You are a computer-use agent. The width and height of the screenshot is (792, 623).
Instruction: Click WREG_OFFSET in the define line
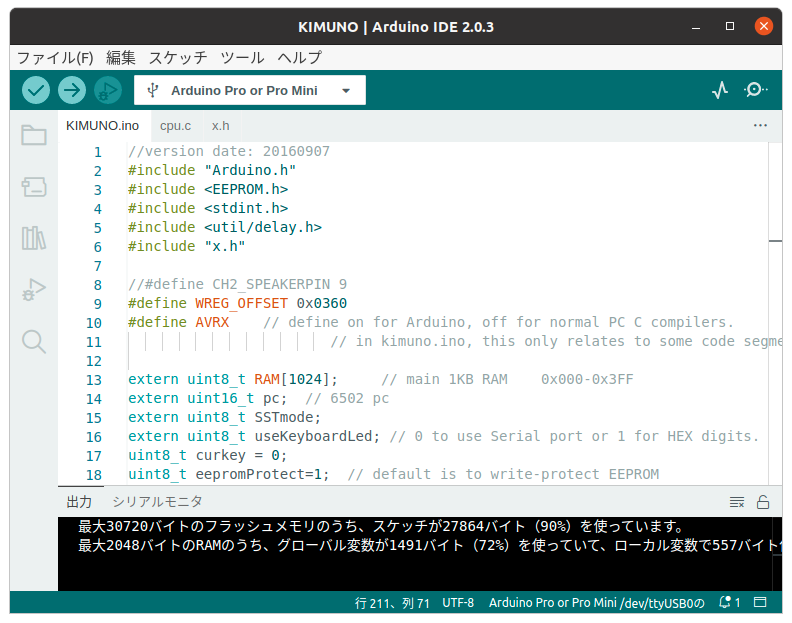coord(241,303)
